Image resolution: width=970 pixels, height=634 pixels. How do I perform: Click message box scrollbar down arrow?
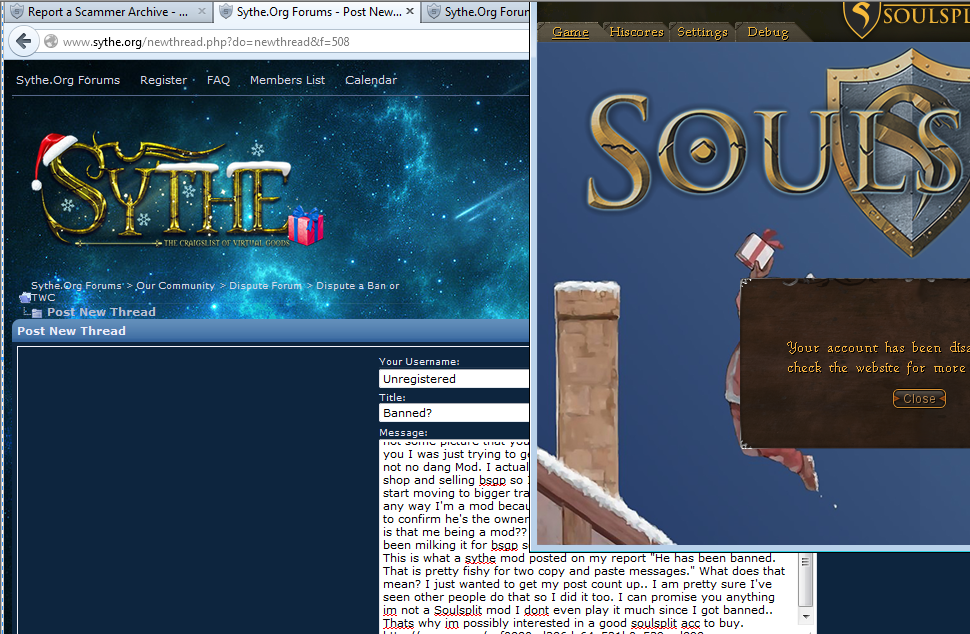pos(805,616)
